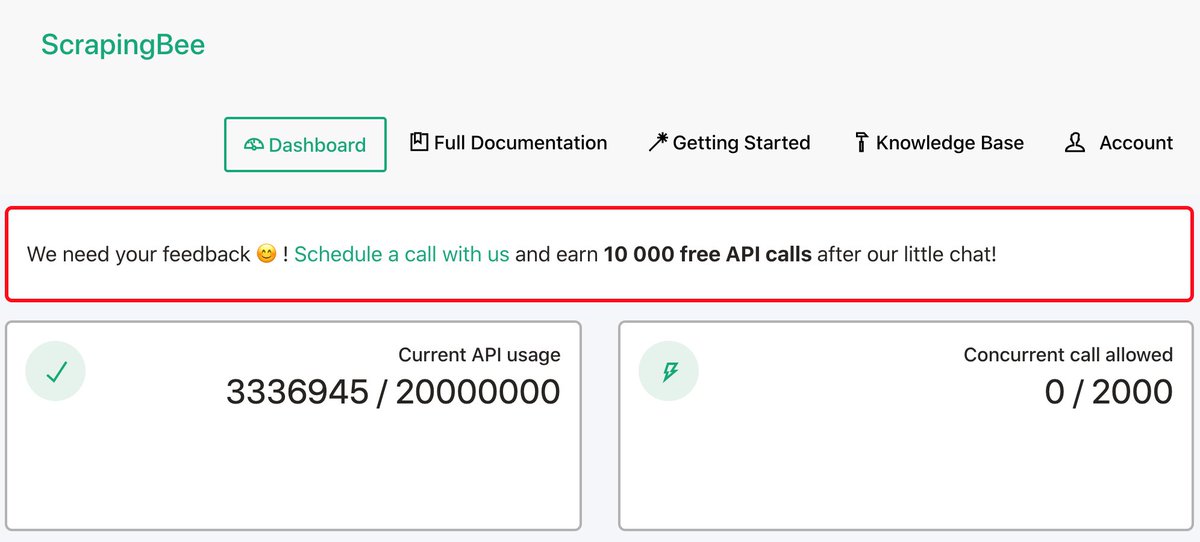The width and height of the screenshot is (1200, 542).
Task: Open the Knowledge Base
Action: [x=939, y=143]
